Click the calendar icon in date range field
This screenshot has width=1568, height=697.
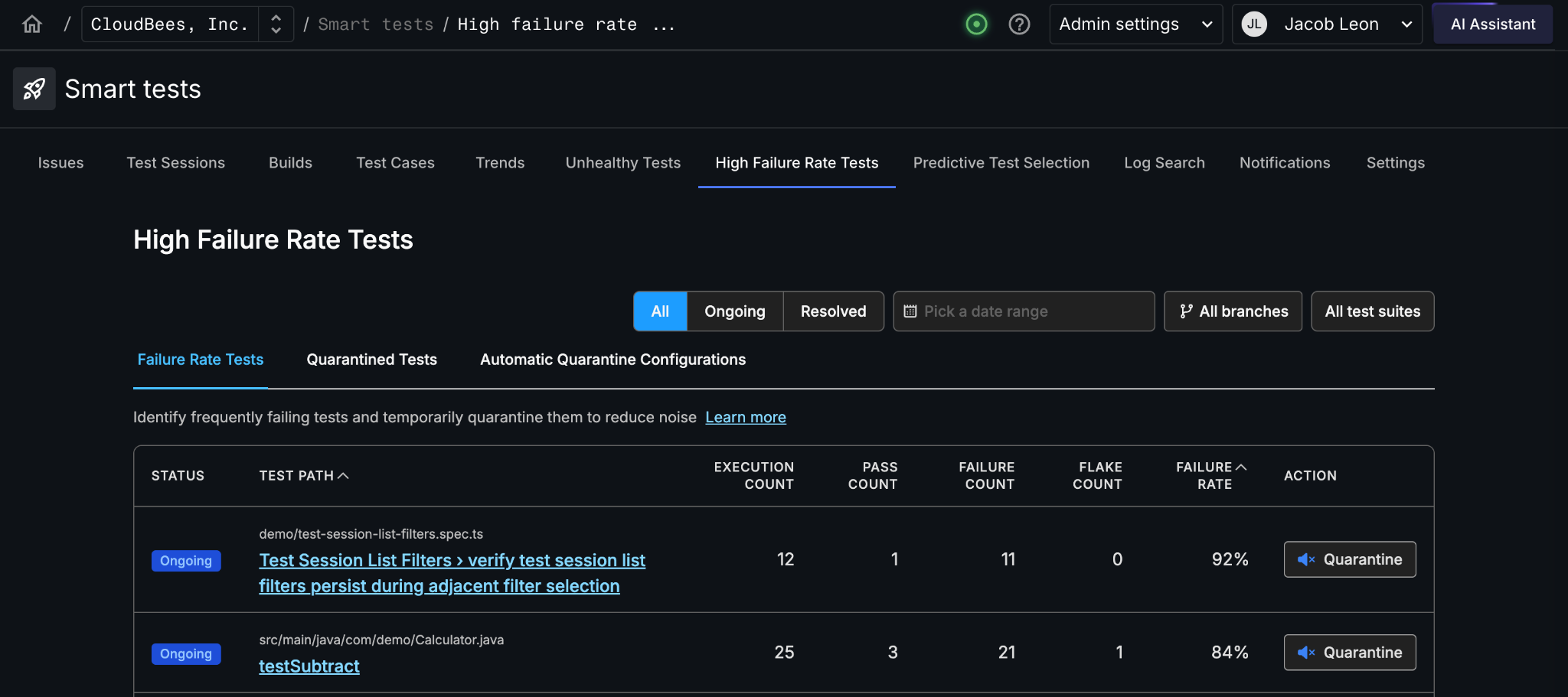point(910,311)
